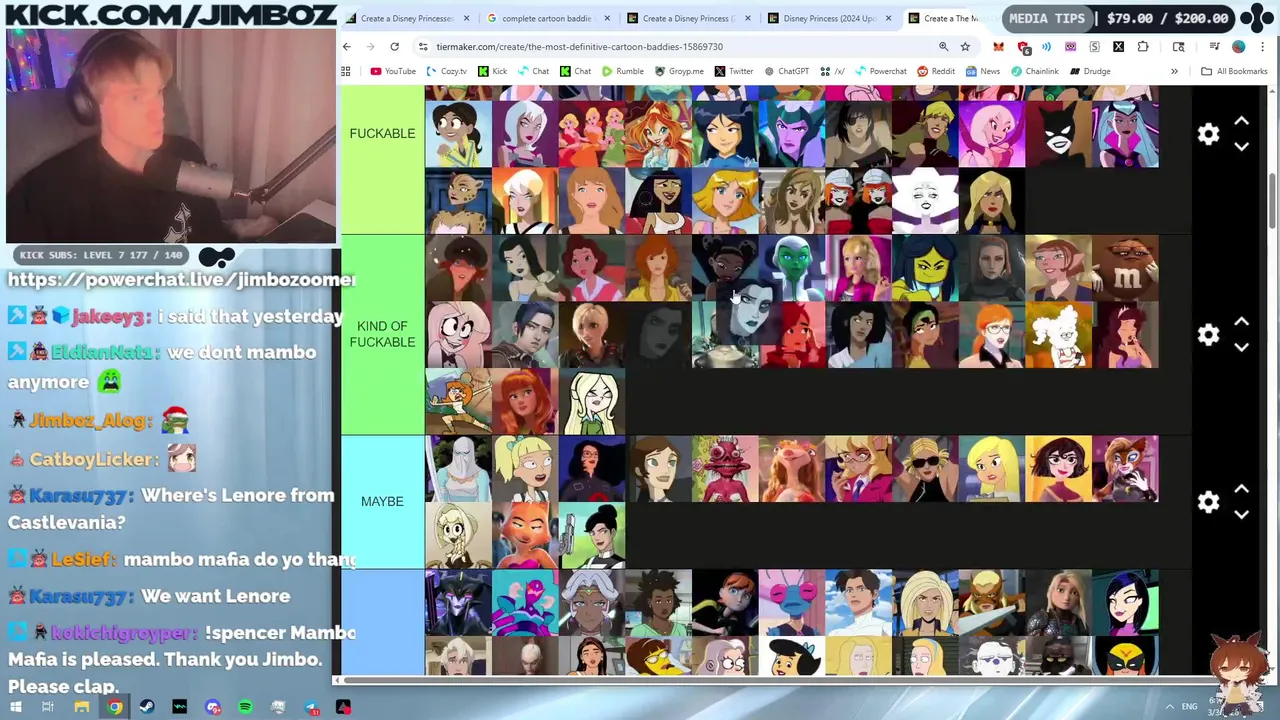
Task: Open the MetaMask fox extension
Action: click(x=998, y=47)
